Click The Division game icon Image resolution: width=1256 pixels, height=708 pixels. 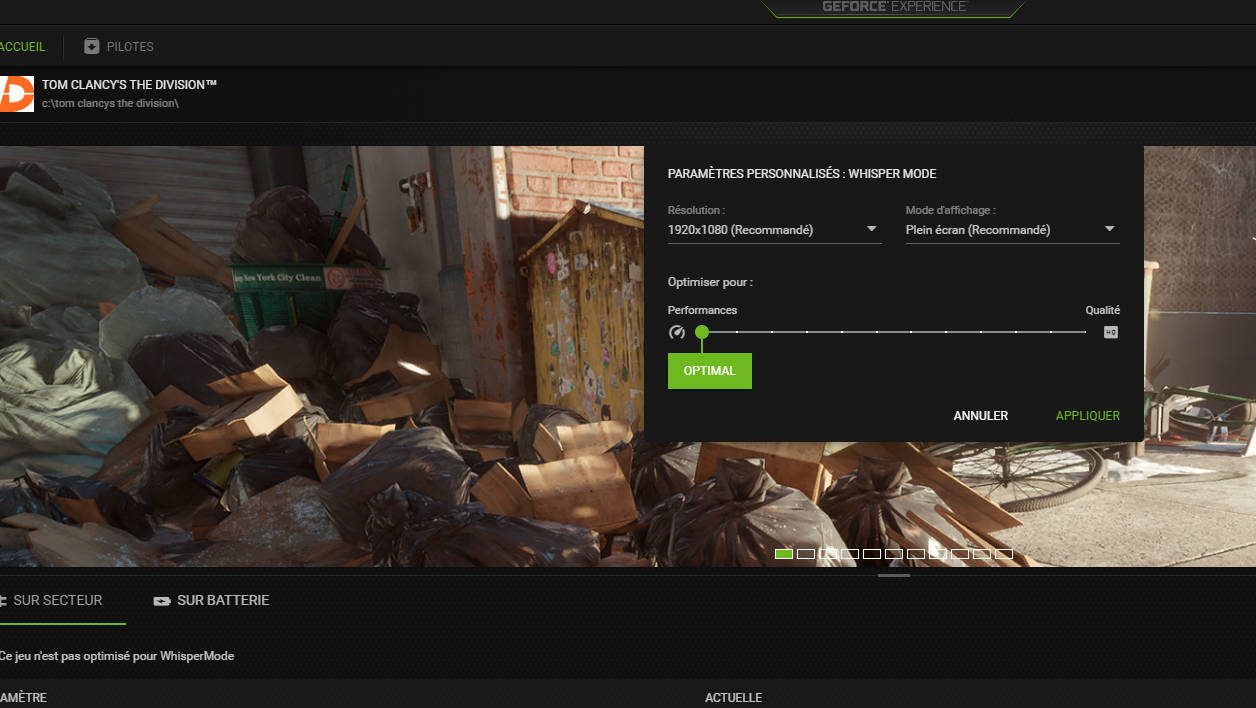[17, 94]
